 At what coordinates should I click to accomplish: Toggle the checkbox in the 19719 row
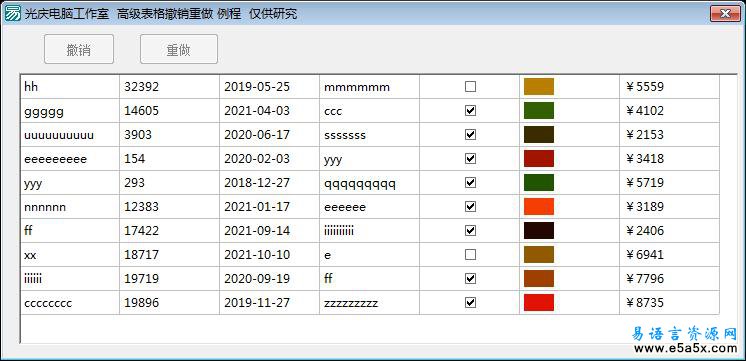[x=470, y=278]
